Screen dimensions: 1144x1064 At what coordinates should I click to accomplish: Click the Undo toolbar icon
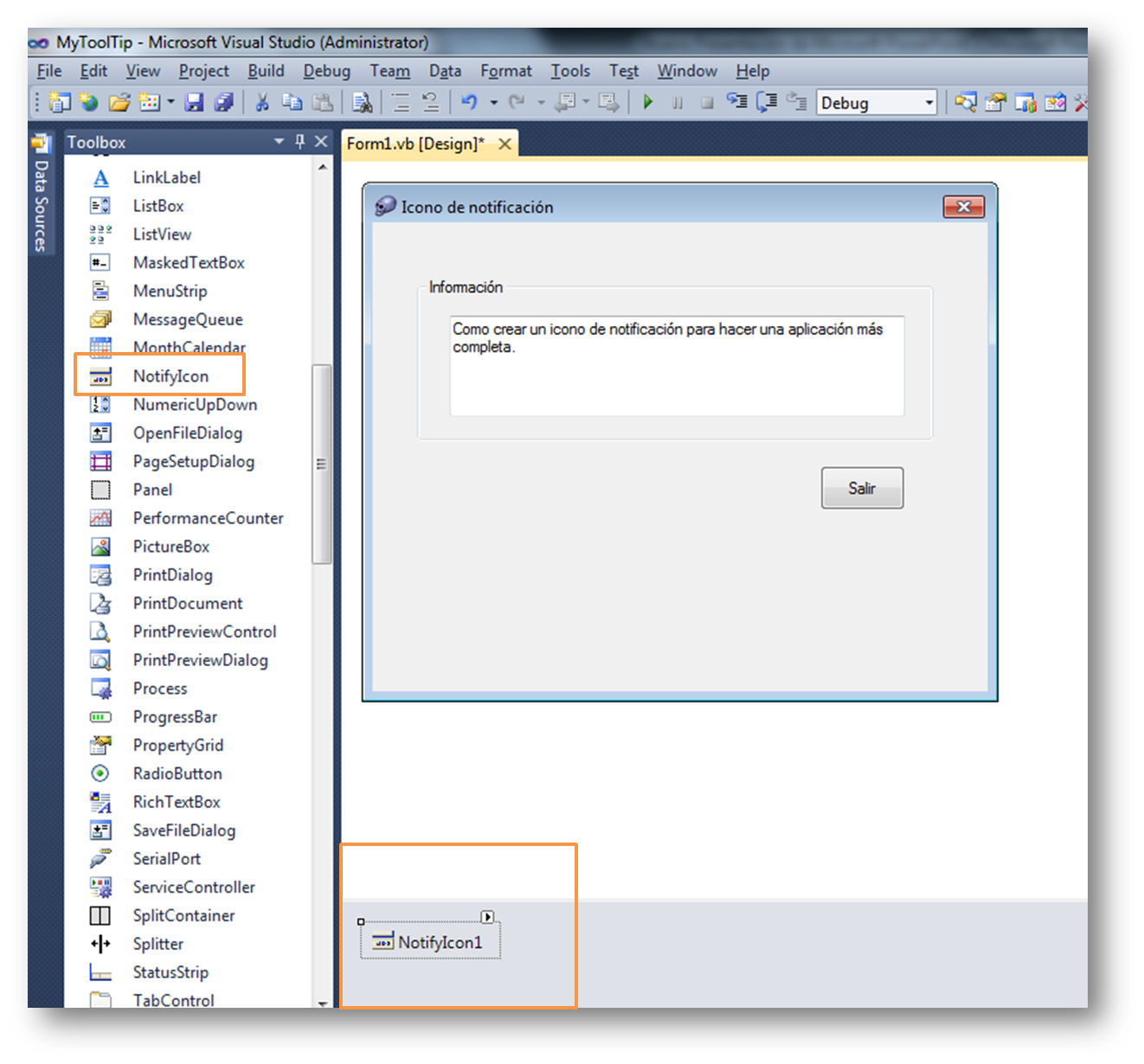pyautogui.click(x=470, y=101)
